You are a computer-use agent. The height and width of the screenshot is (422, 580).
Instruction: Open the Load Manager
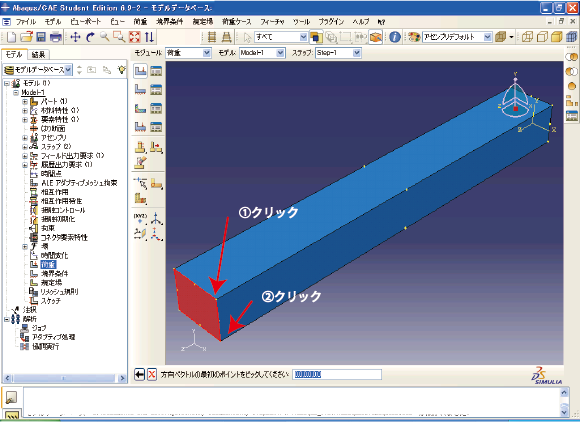(x=156, y=71)
